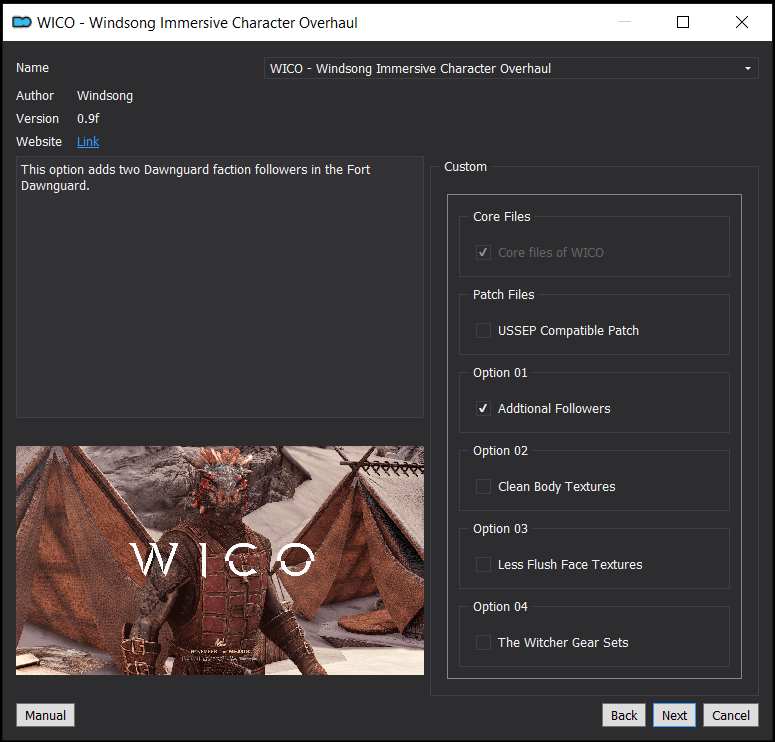The width and height of the screenshot is (775, 742).
Task: Click the WICO preview image
Action: pos(220,561)
